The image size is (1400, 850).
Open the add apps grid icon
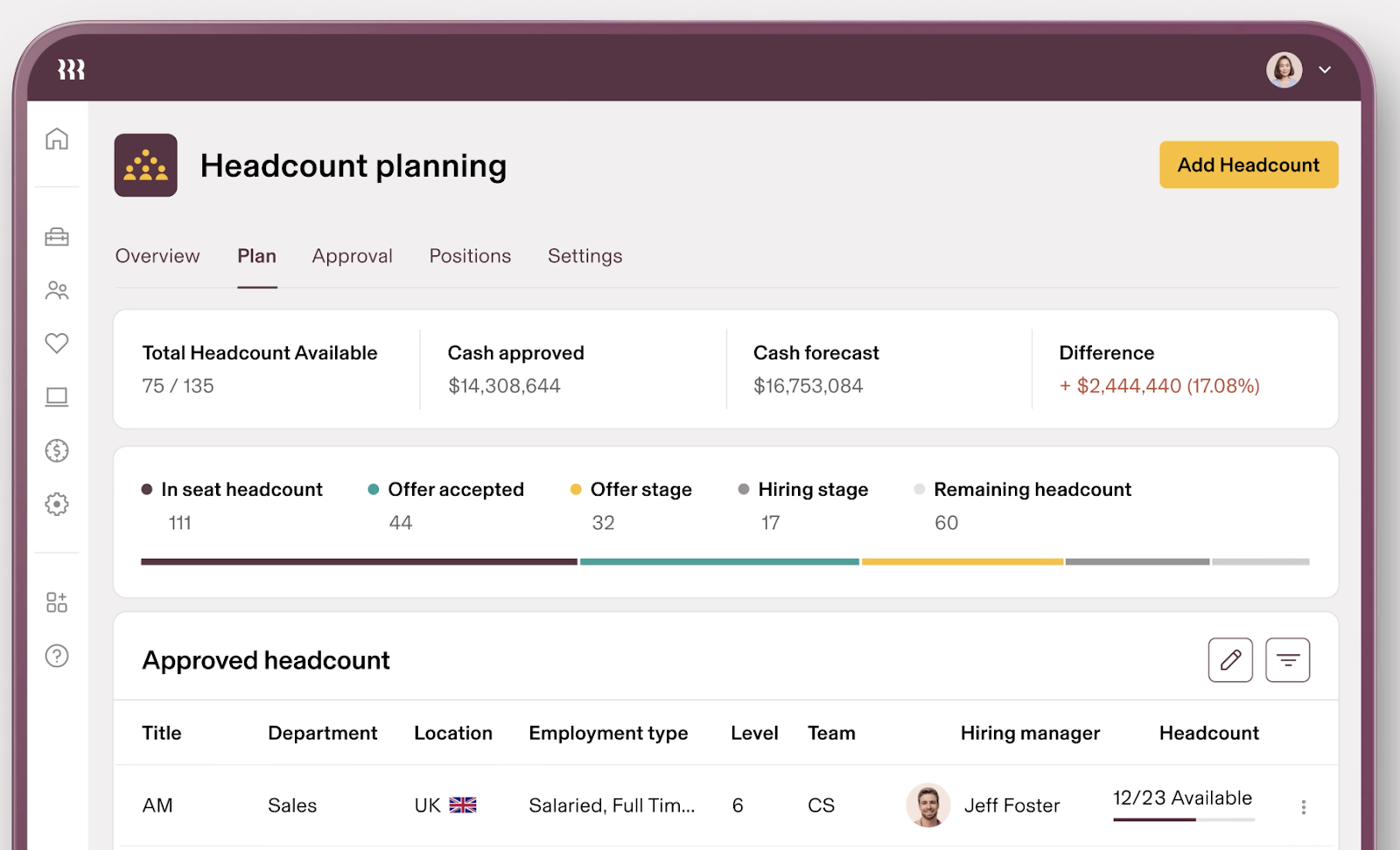click(57, 603)
